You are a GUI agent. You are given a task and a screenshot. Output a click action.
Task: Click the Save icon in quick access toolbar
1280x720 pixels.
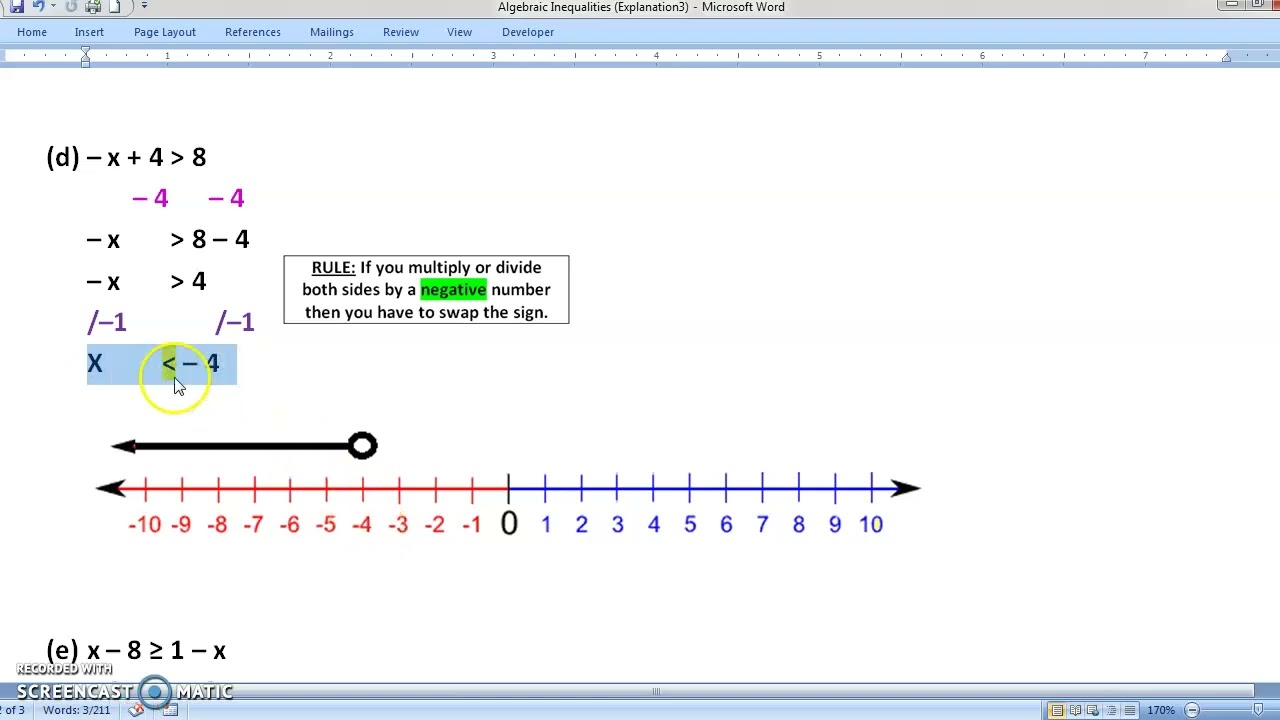(17, 6)
